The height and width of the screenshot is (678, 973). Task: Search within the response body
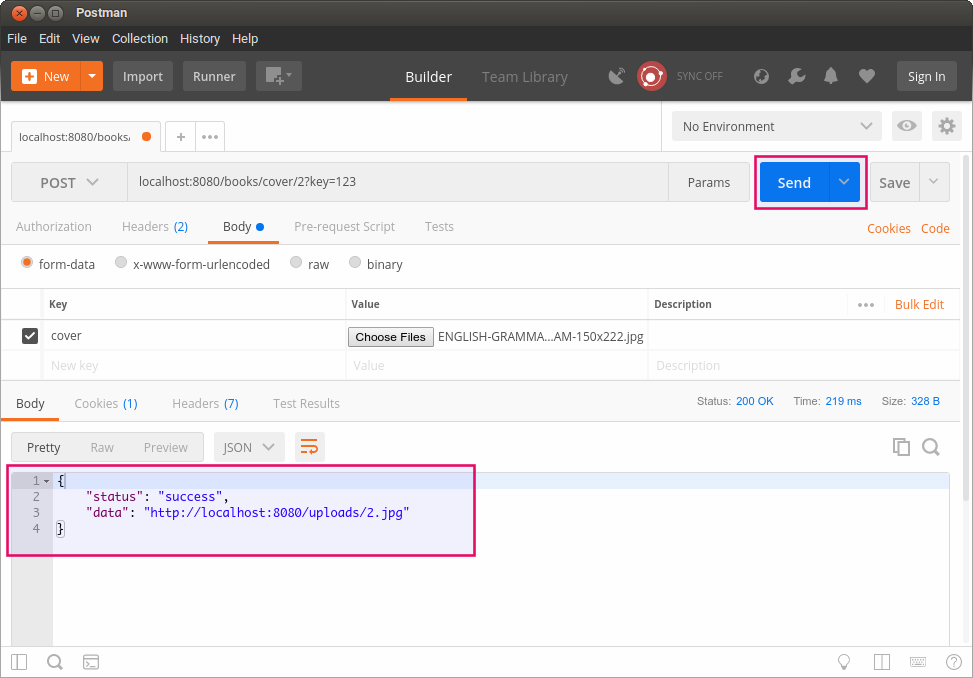coord(931,447)
